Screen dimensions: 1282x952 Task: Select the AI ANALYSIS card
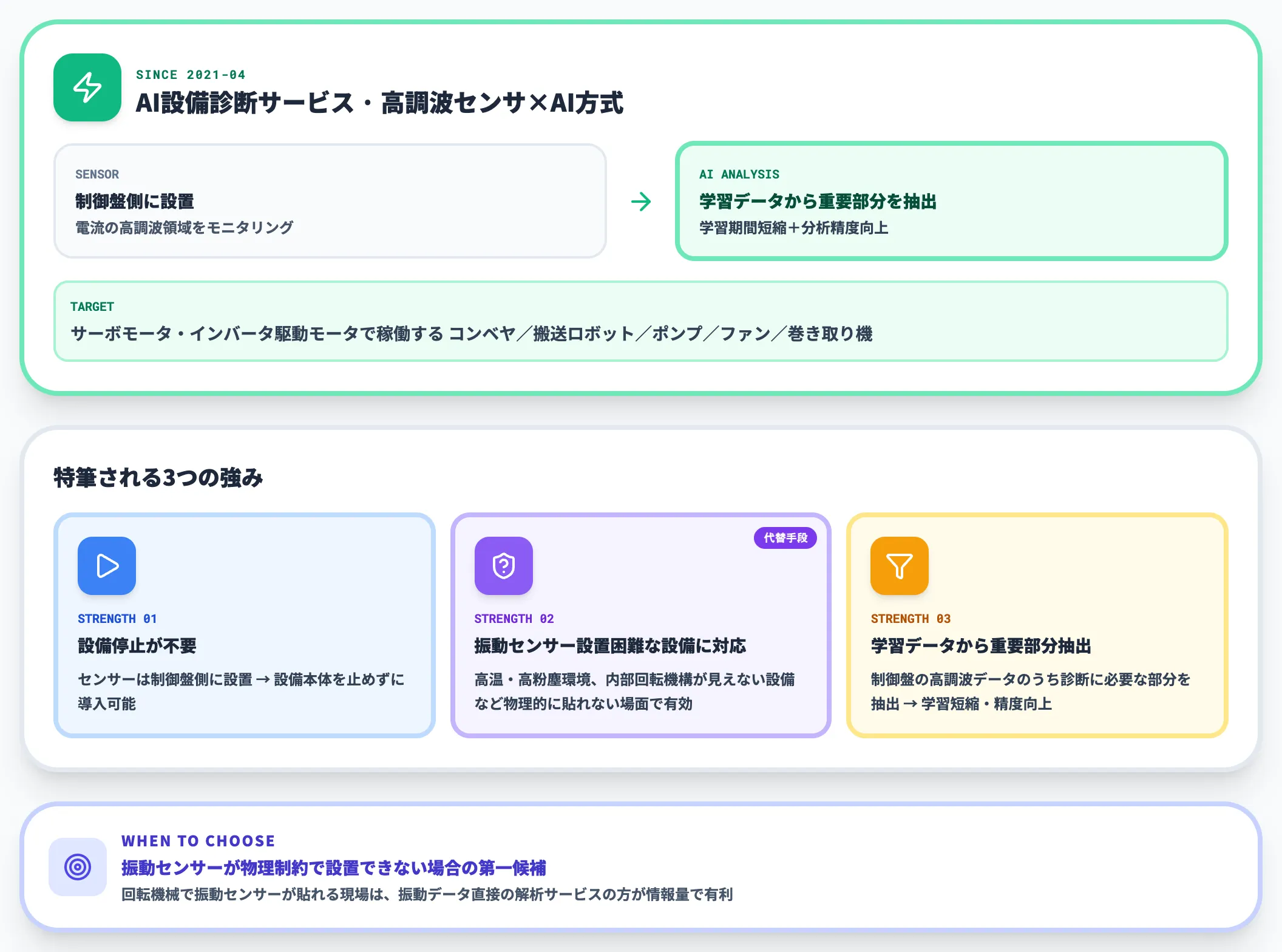tap(952, 201)
